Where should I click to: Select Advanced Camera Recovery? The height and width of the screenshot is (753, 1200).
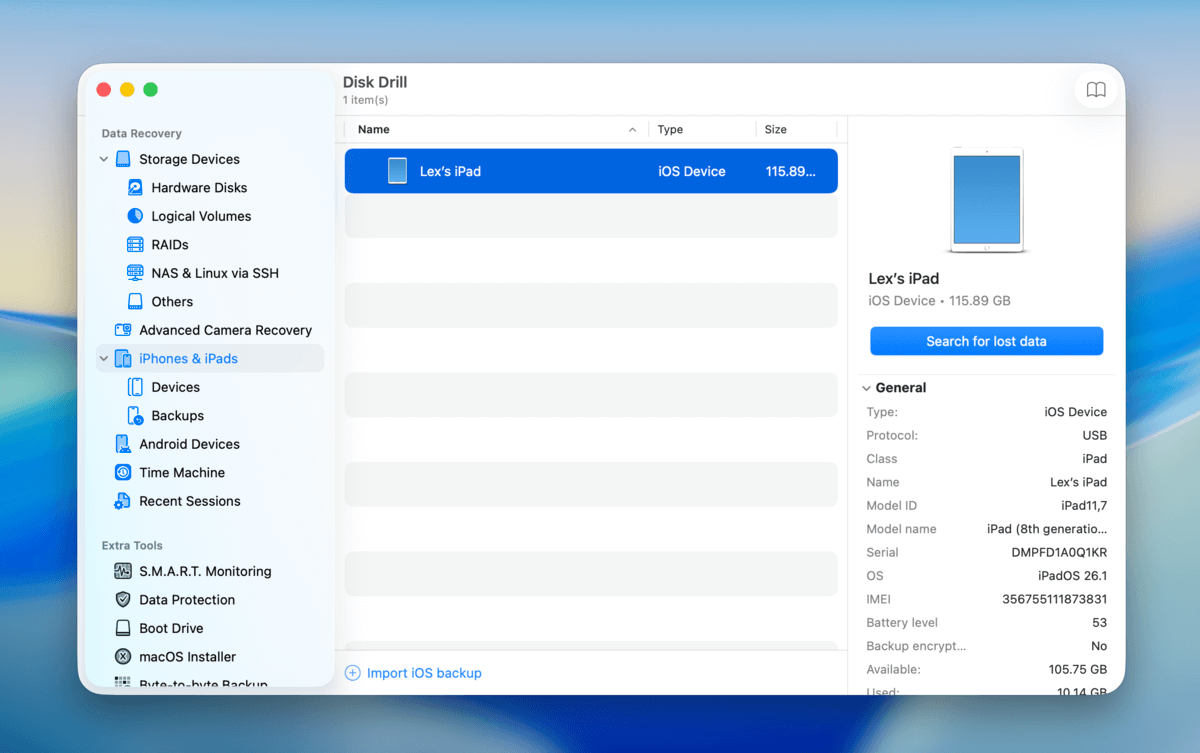(x=121, y=329)
